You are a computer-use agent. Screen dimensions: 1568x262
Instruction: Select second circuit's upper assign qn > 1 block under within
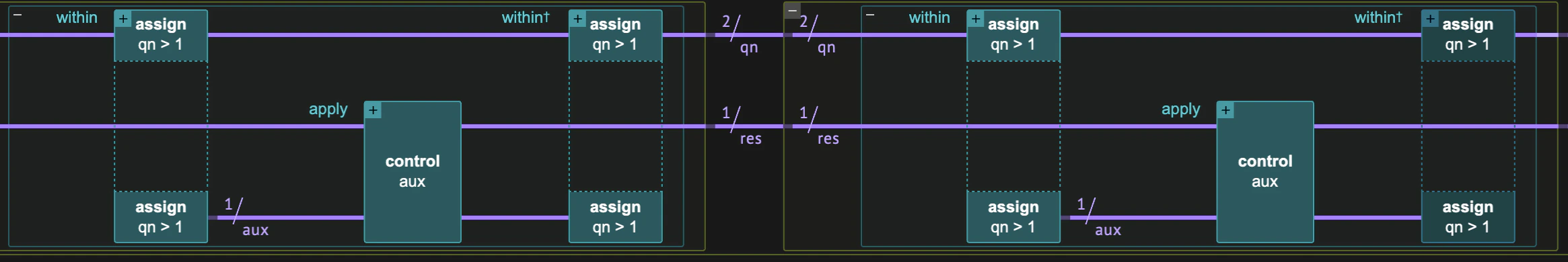click(x=1013, y=36)
